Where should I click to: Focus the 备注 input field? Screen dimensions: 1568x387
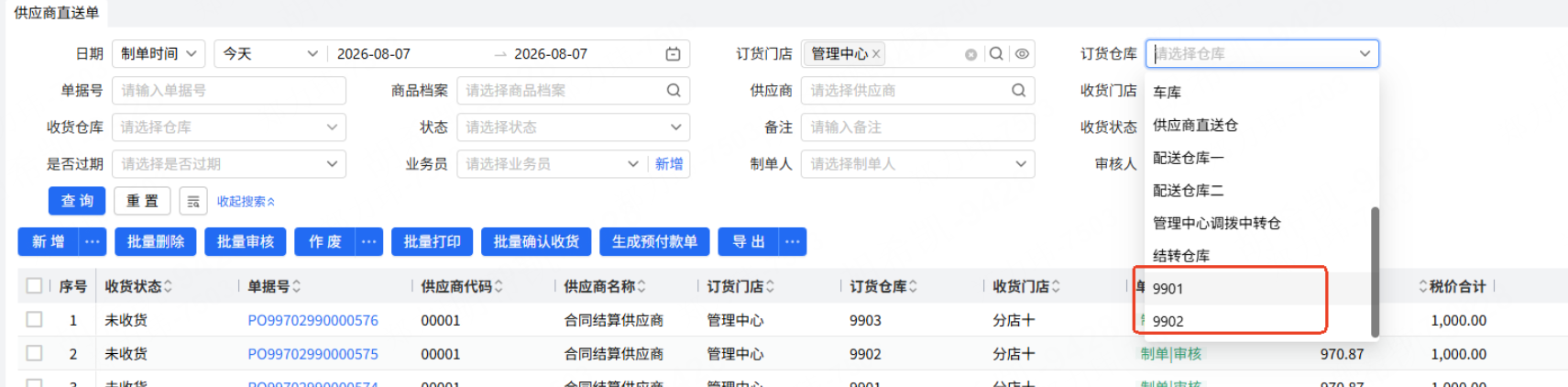[x=917, y=127]
